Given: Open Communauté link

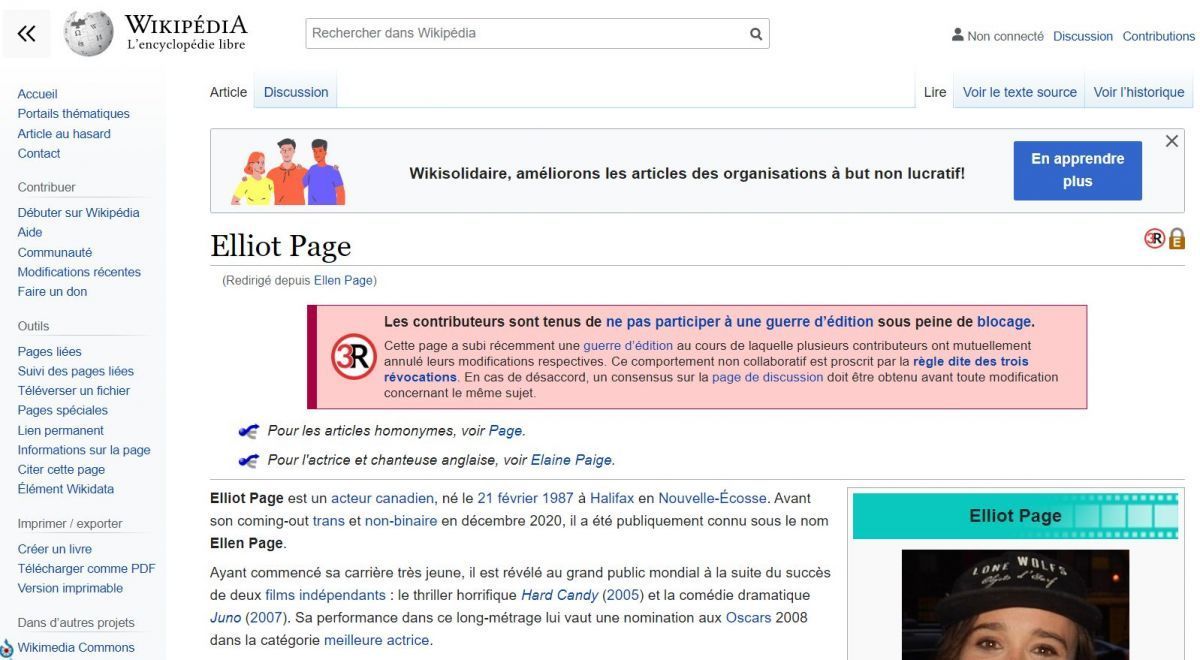Looking at the screenshot, I should [55, 252].
